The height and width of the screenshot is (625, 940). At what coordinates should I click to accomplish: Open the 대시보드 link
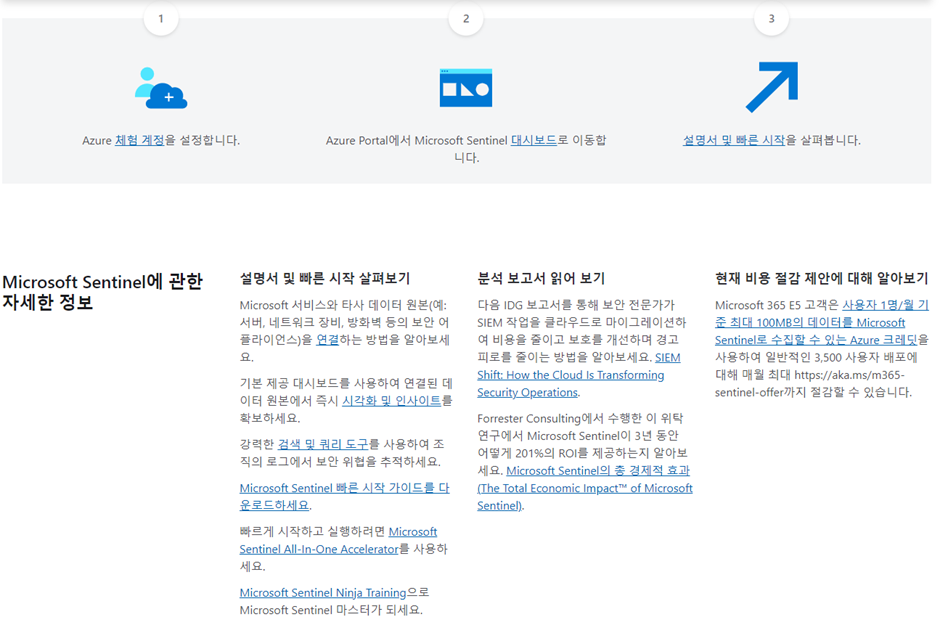[x=534, y=140]
